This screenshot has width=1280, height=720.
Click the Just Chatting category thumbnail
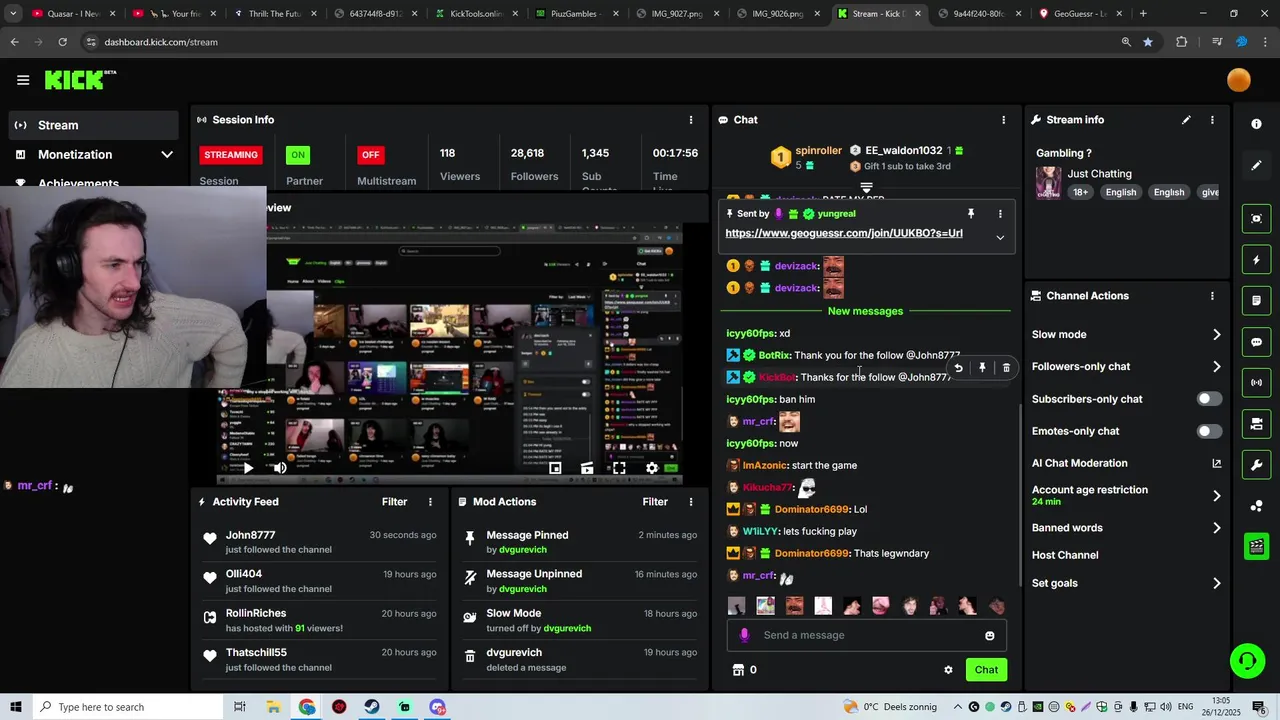point(1048,183)
